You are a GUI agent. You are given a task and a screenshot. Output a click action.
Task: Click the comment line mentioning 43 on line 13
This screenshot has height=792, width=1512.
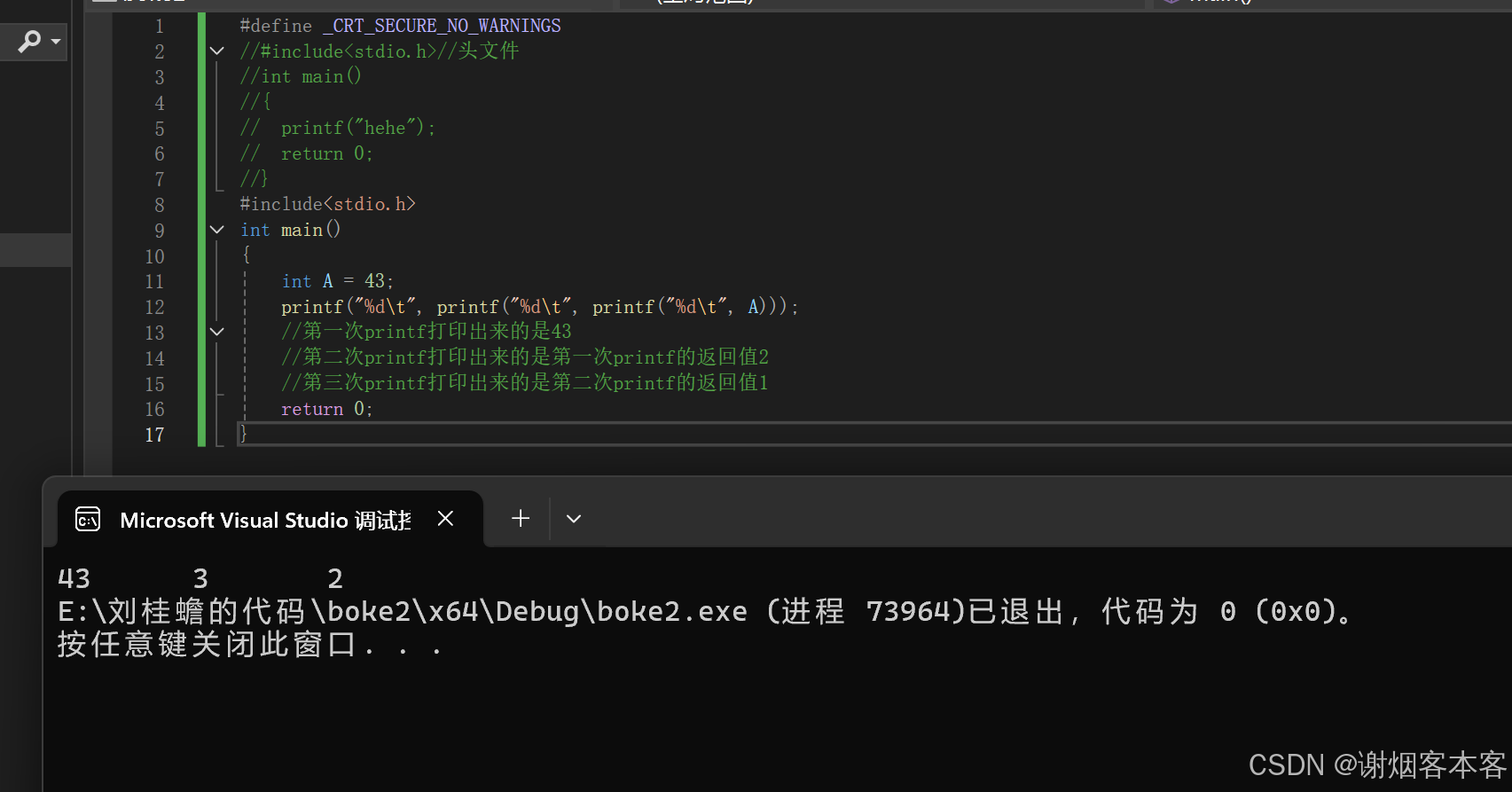click(x=427, y=332)
